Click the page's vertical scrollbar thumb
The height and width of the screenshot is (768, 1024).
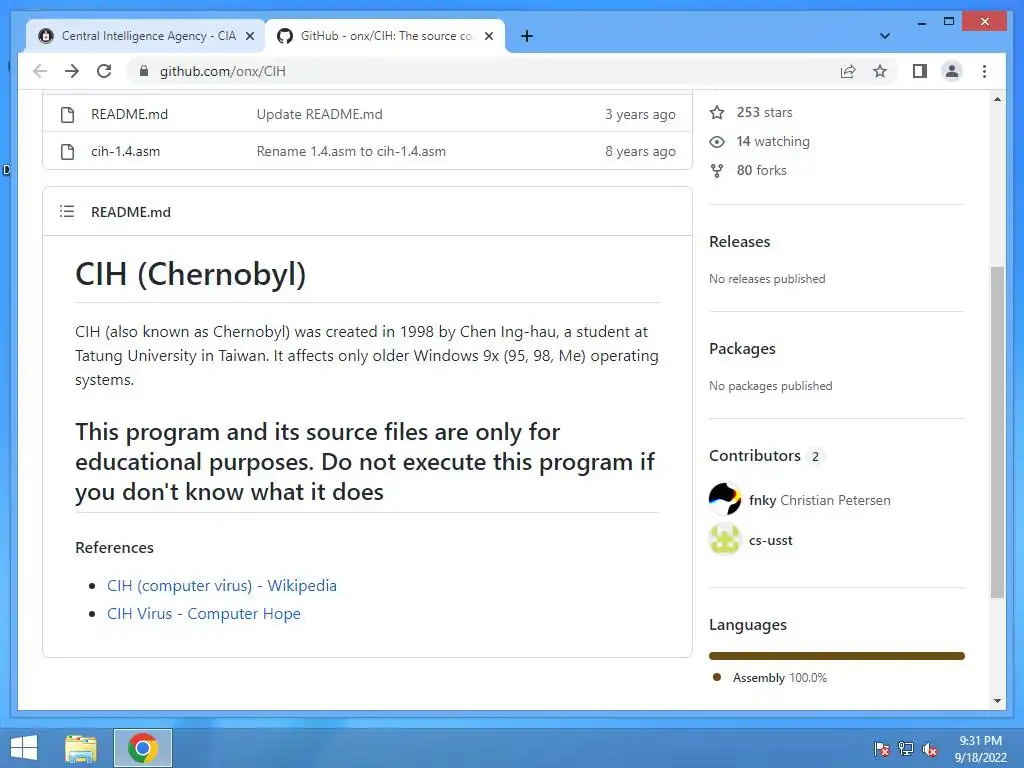[x=997, y=432]
